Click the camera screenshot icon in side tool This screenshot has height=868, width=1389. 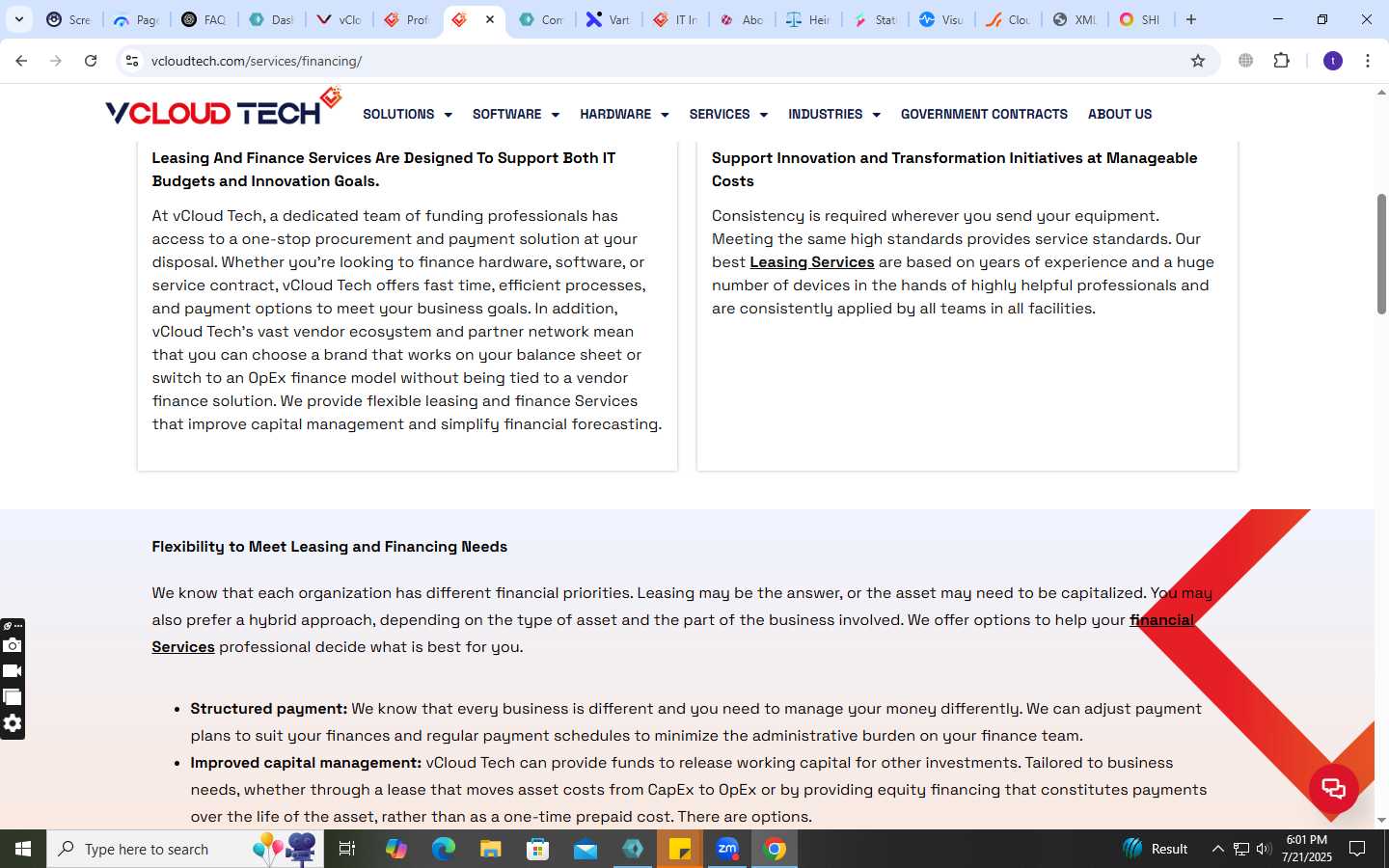click(x=12, y=645)
